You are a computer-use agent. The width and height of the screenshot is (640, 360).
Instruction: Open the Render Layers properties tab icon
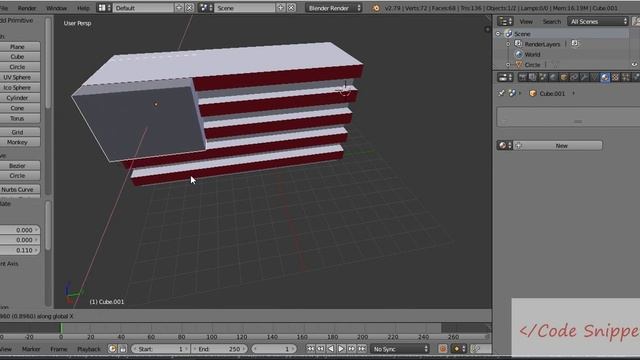tap(533, 78)
